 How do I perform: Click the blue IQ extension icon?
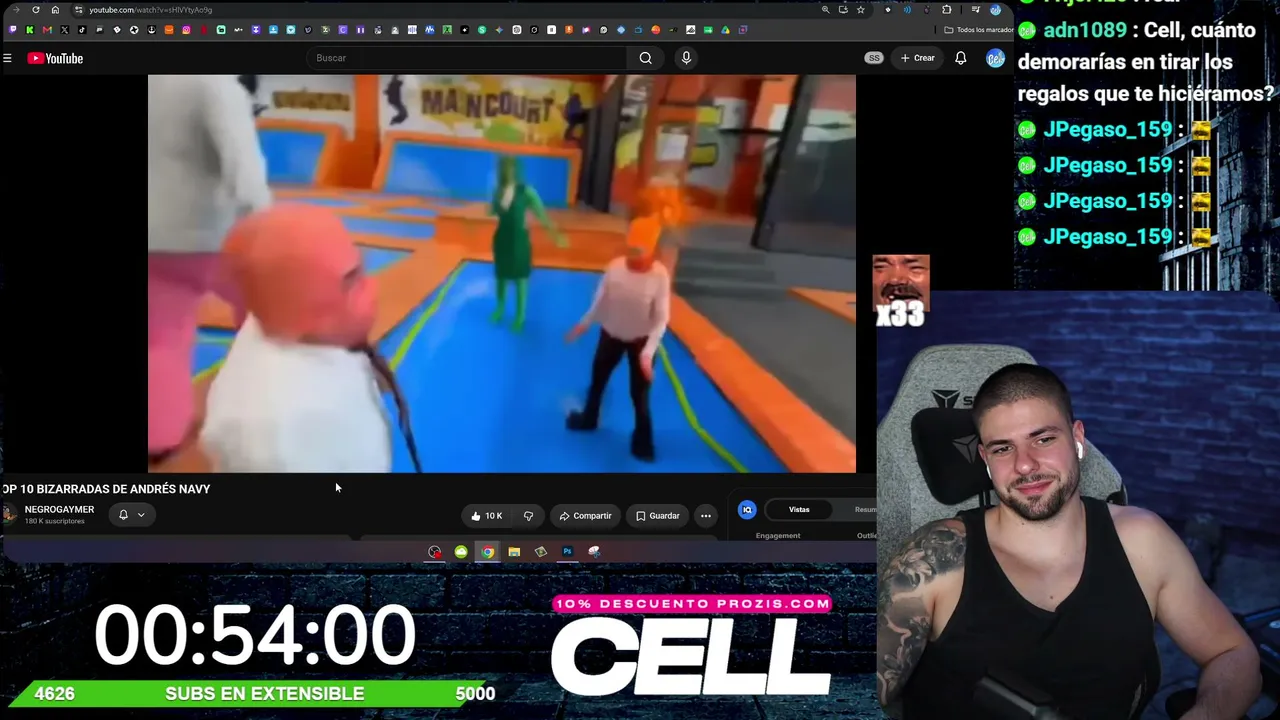747,510
